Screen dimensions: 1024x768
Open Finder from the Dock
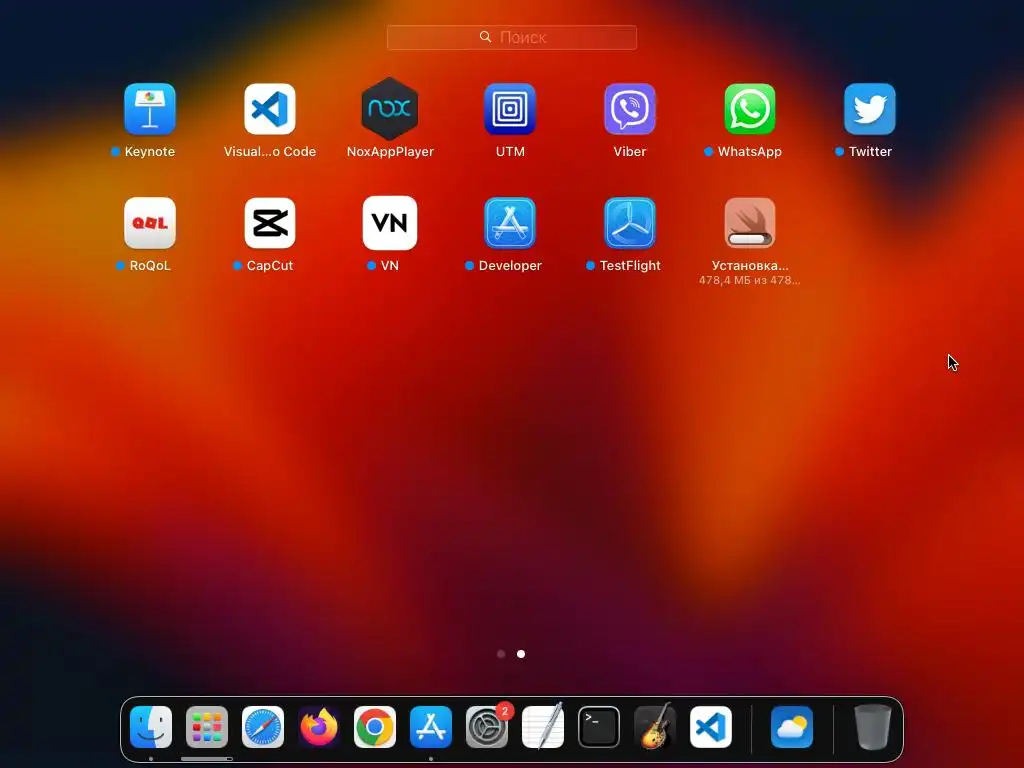[x=151, y=727]
